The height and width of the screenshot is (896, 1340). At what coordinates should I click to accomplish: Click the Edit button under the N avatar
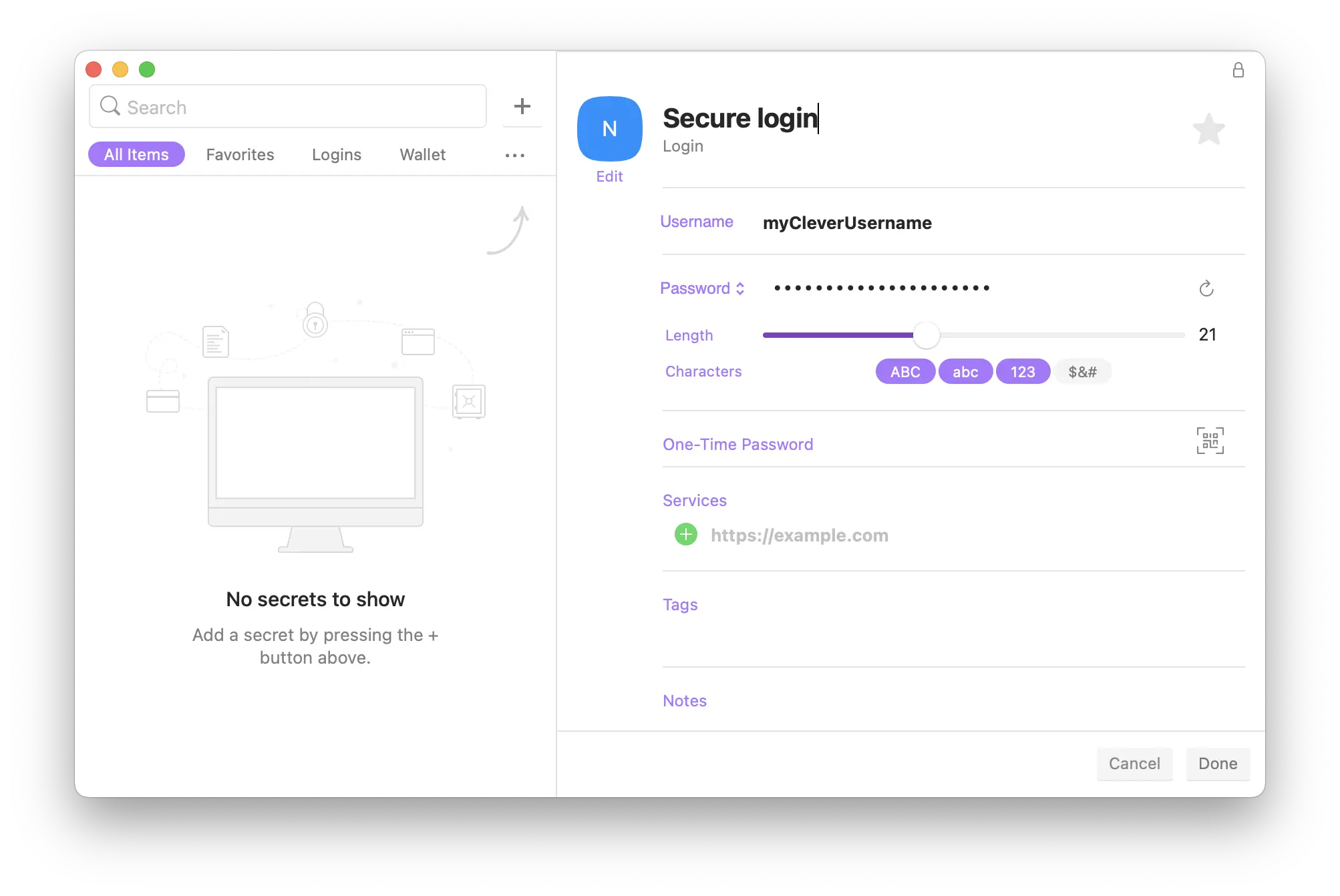click(609, 176)
